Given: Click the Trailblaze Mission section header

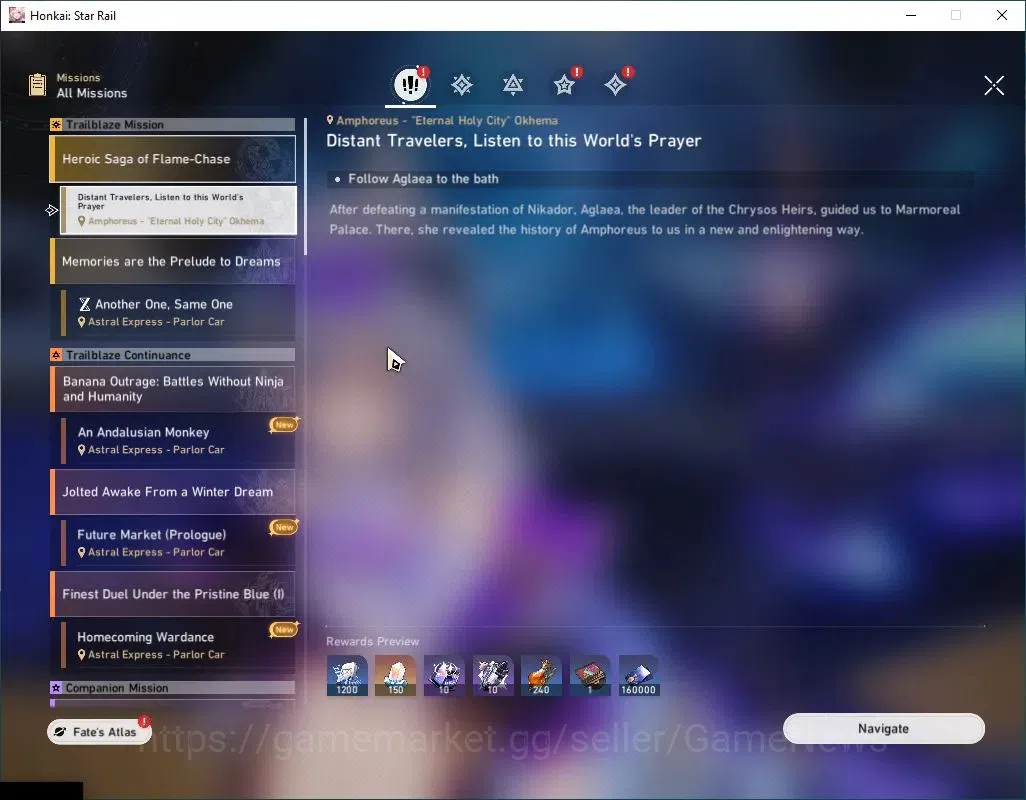Looking at the screenshot, I should click(x=173, y=124).
